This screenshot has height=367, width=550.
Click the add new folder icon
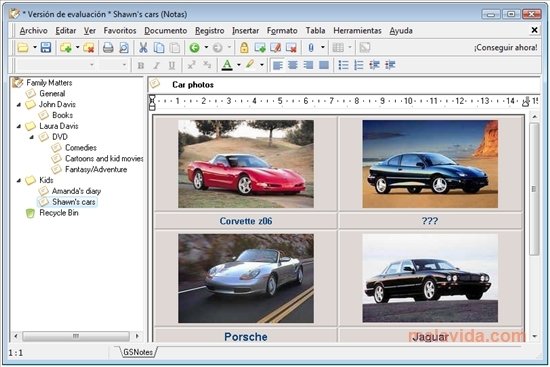click(66, 47)
